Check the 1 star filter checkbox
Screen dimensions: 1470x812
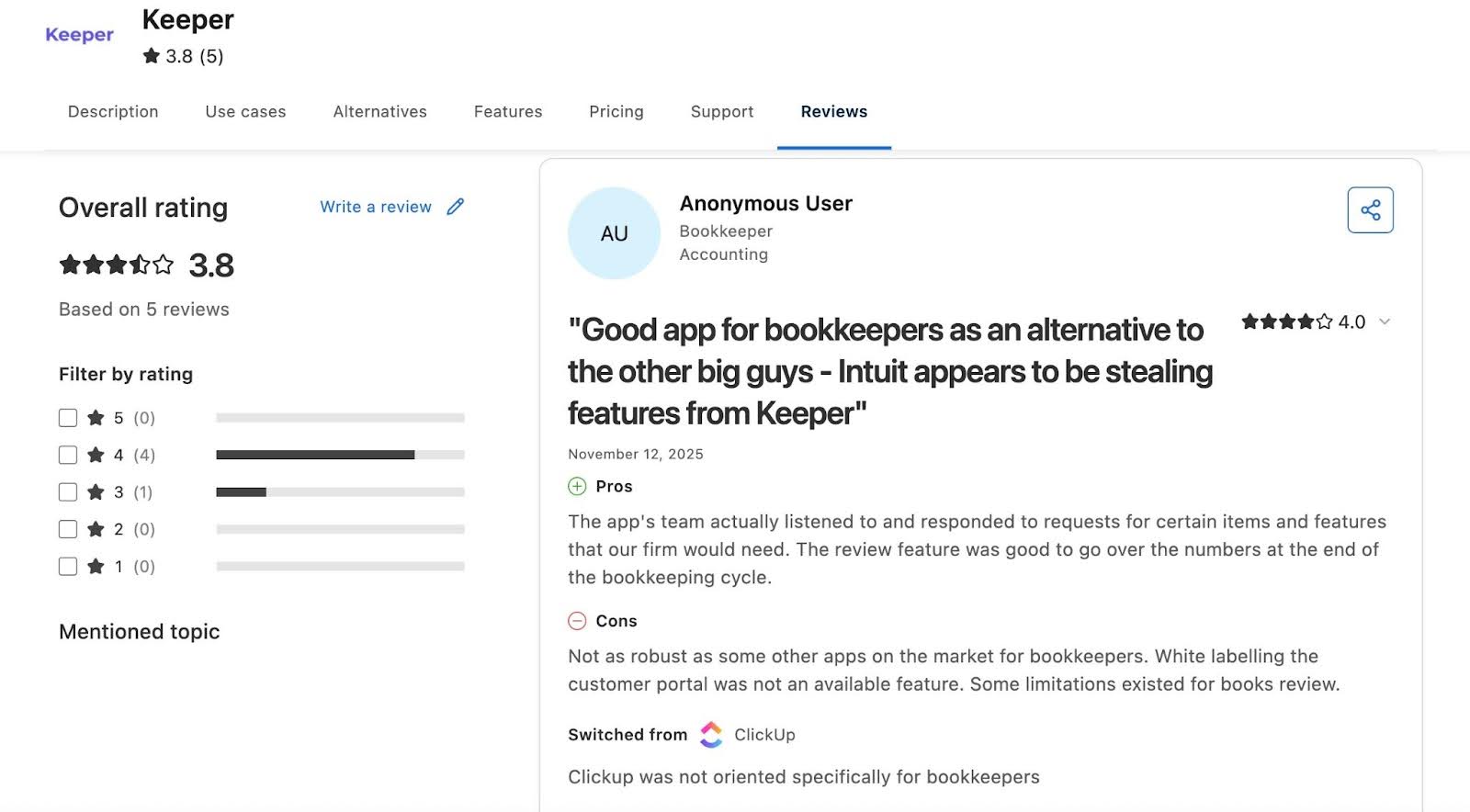click(68, 566)
